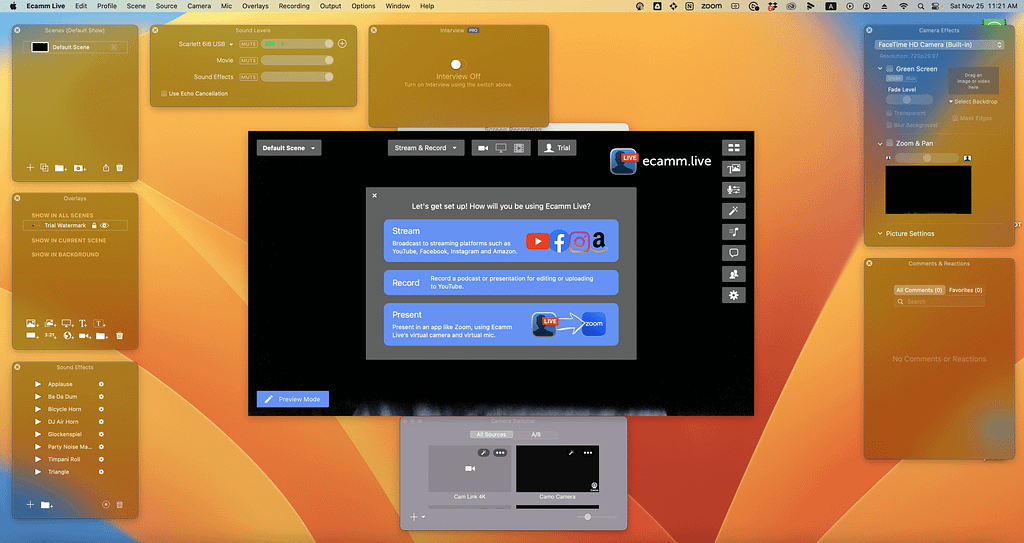Toggle the Interview switch on
The image size is (1024, 543).
click(457, 64)
